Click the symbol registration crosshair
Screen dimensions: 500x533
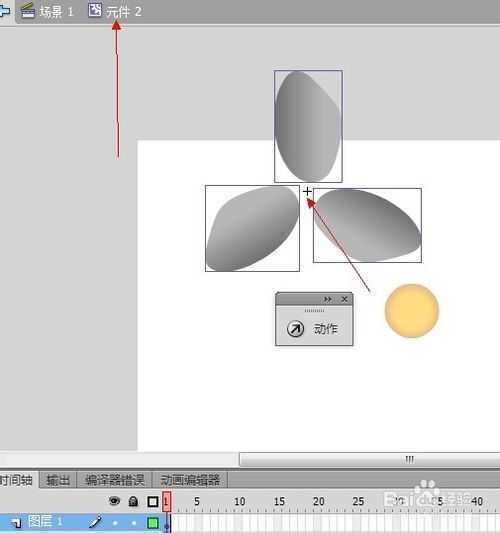[x=307, y=192]
